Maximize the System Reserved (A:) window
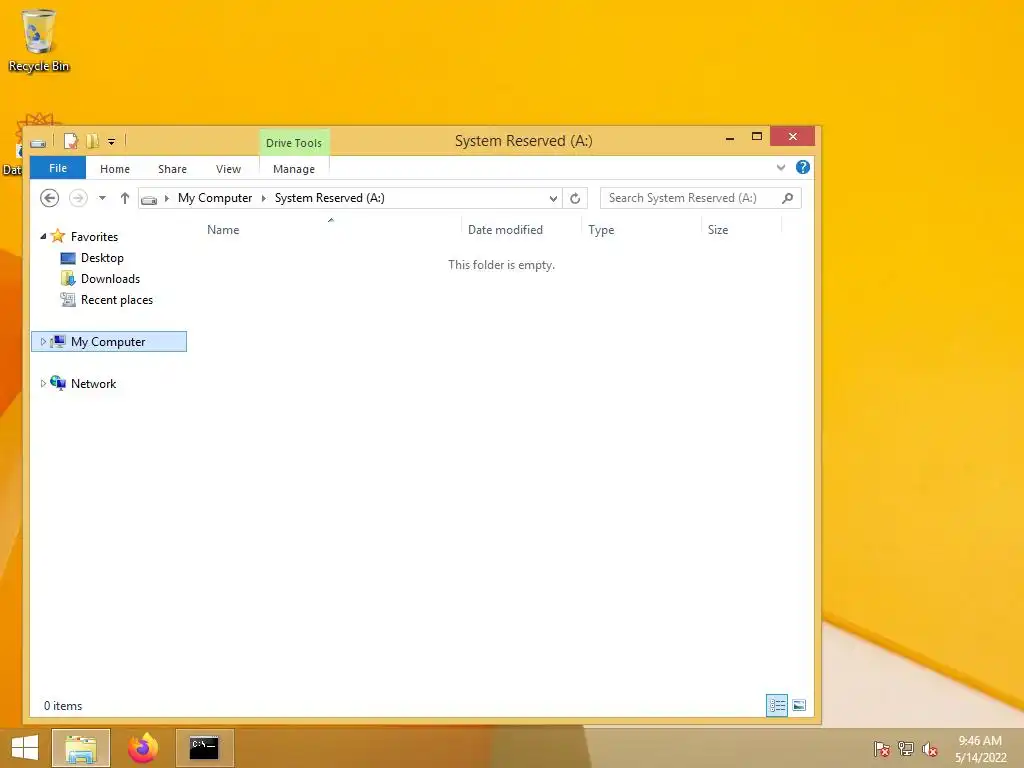 pyautogui.click(x=757, y=136)
